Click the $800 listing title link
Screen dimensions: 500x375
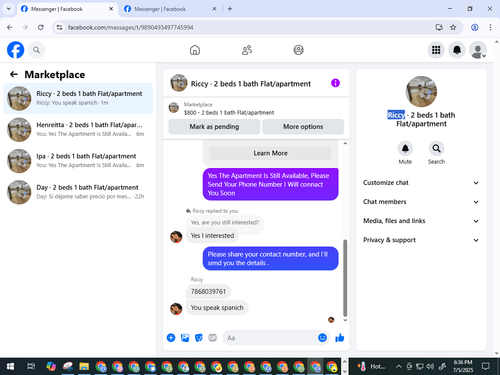(229, 113)
